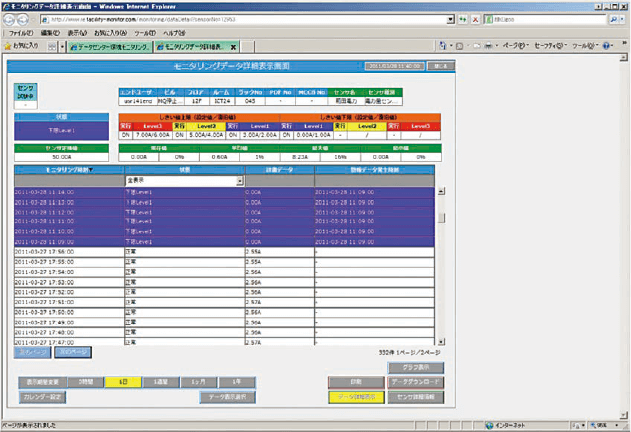The height and width of the screenshot is (432, 631).
Task: Click the Home icon in command bar
Action: click(x=443, y=46)
